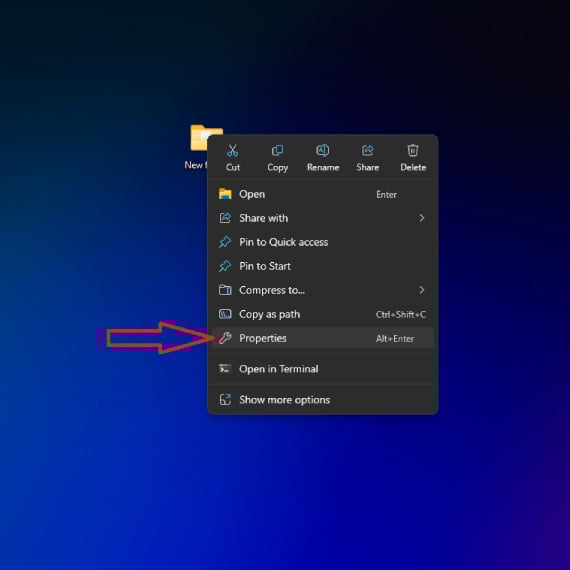This screenshot has height=570, width=570.
Task: Click the Rename label text
Action: click(323, 167)
